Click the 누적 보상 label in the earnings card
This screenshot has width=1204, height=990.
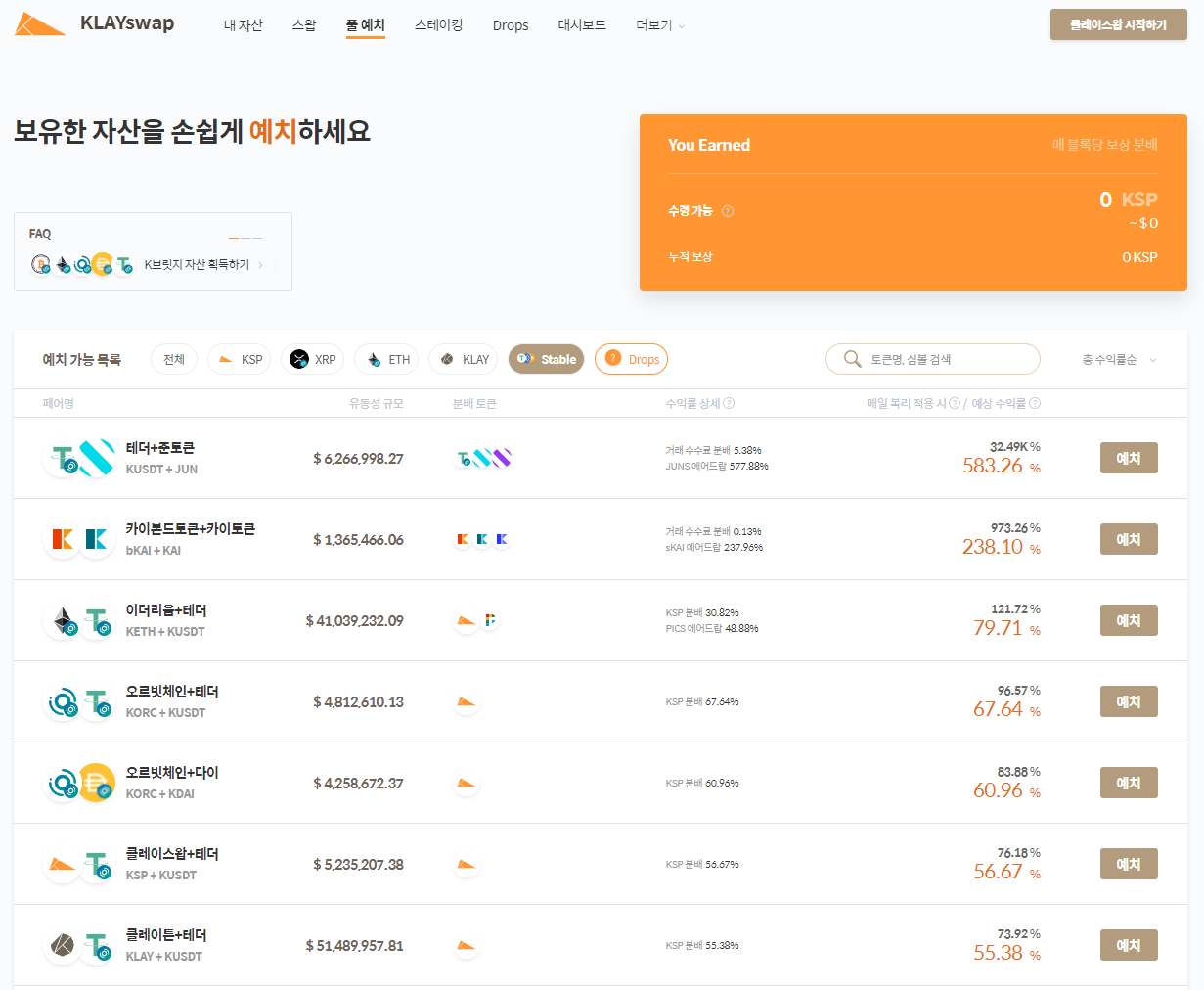point(691,257)
